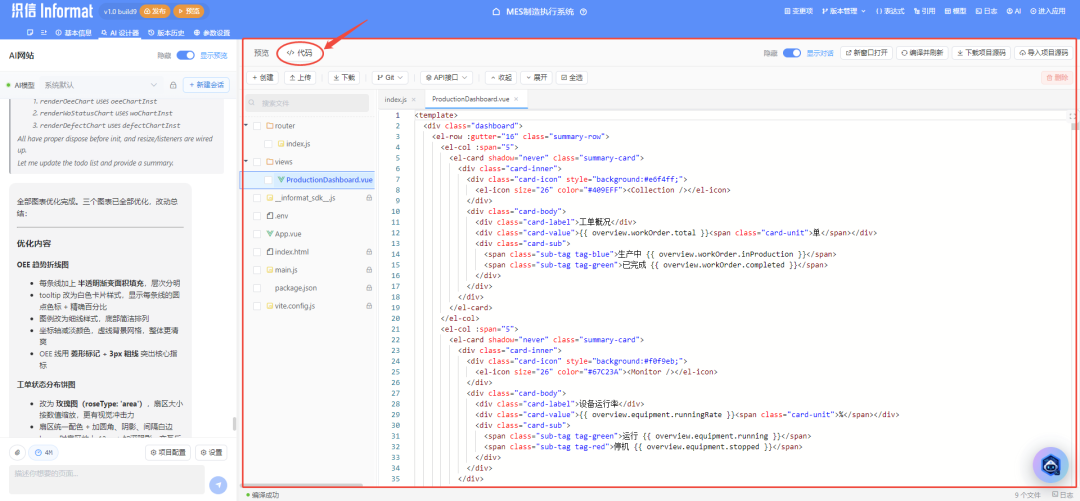1080x501 pixels.
Task: Click the 全选 button
Action: (x=571, y=78)
